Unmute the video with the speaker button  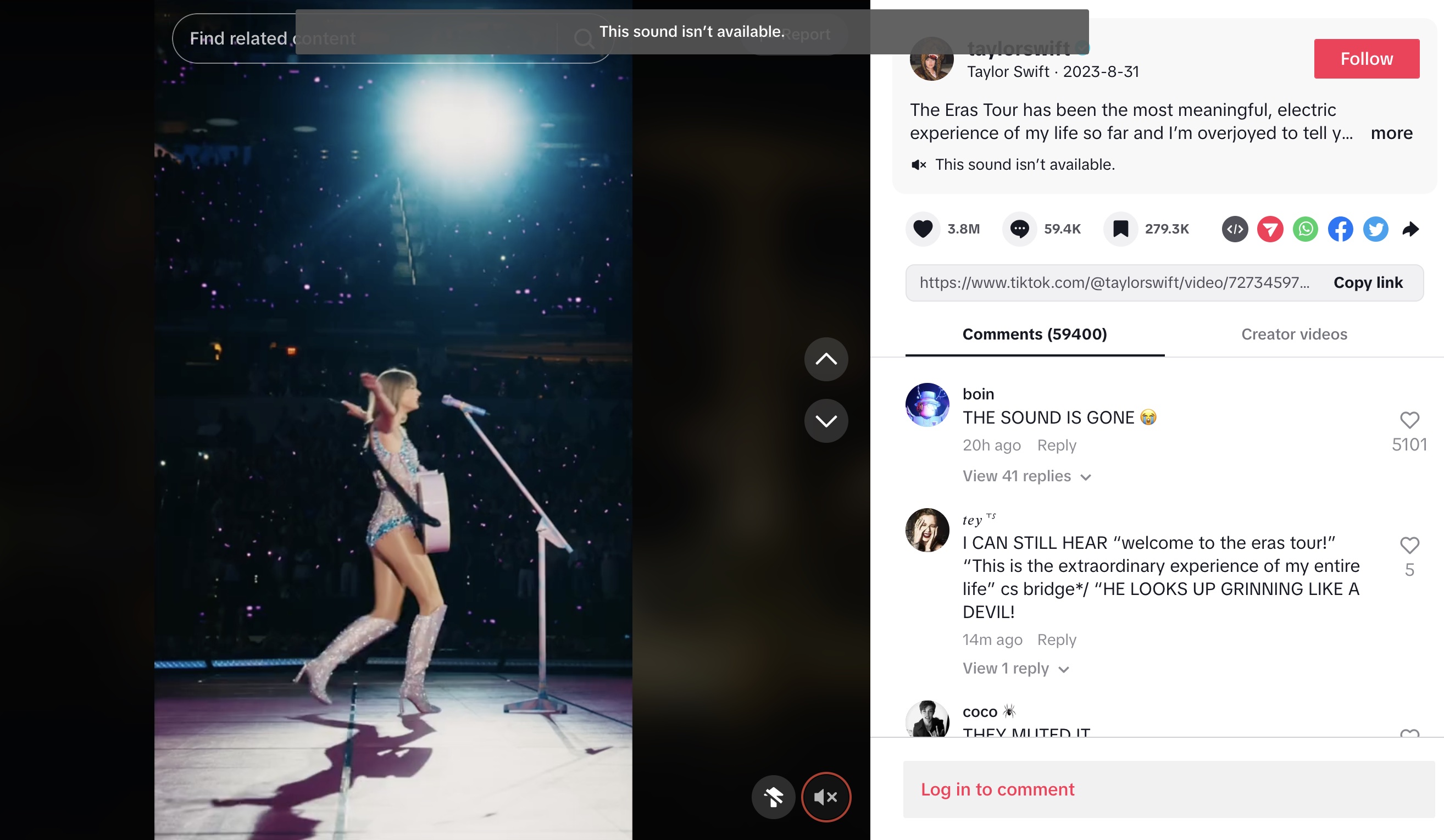coord(826,797)
